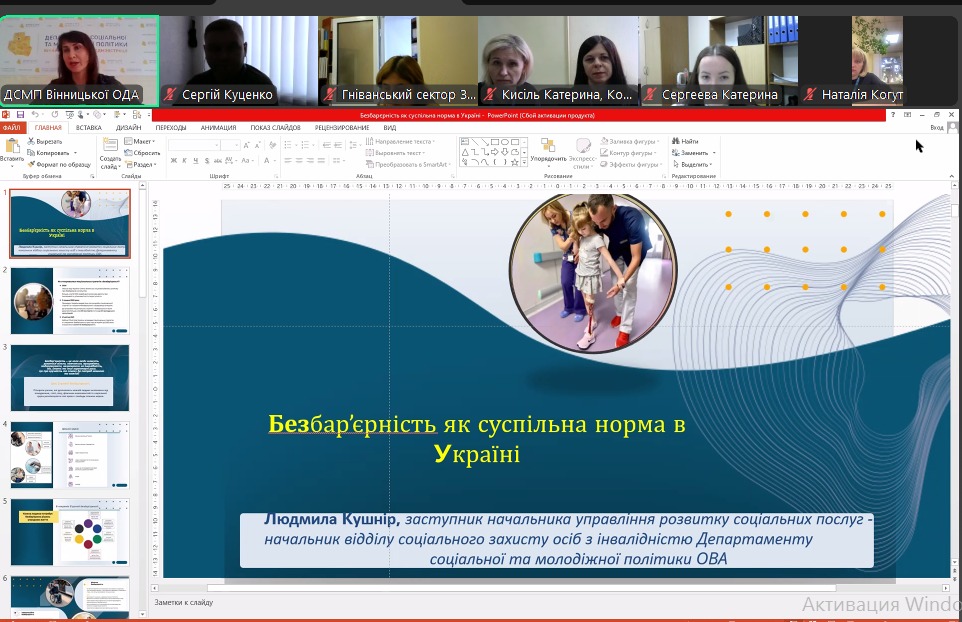
Task: Expand the Section (Раздел) dropdown
Action: [142, 164]
